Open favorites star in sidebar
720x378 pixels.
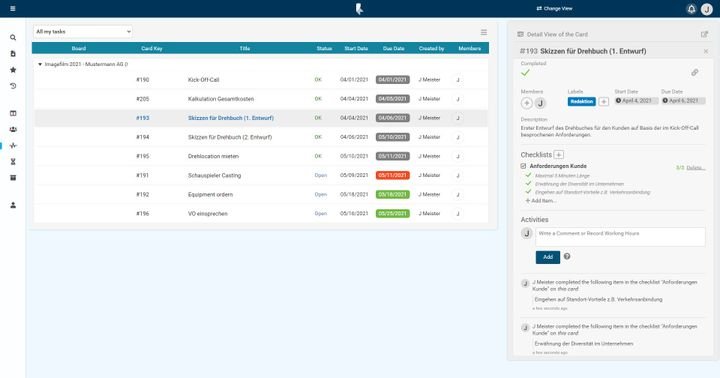tap(13, 70)
